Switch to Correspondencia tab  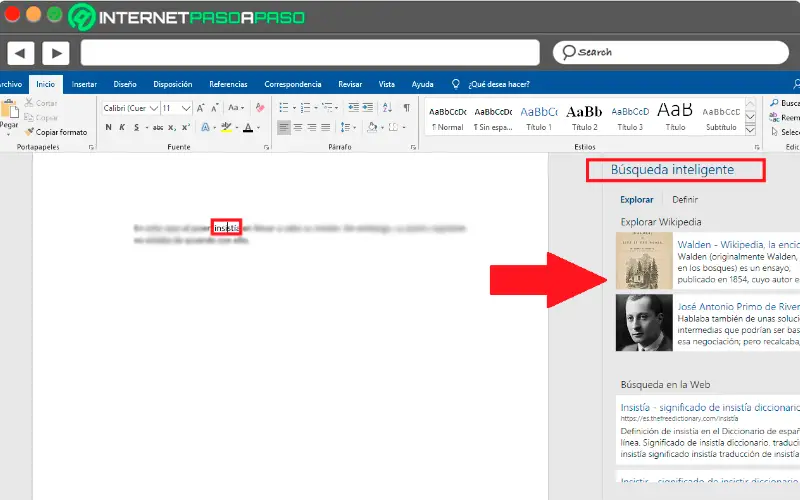[x=293, y=84]
